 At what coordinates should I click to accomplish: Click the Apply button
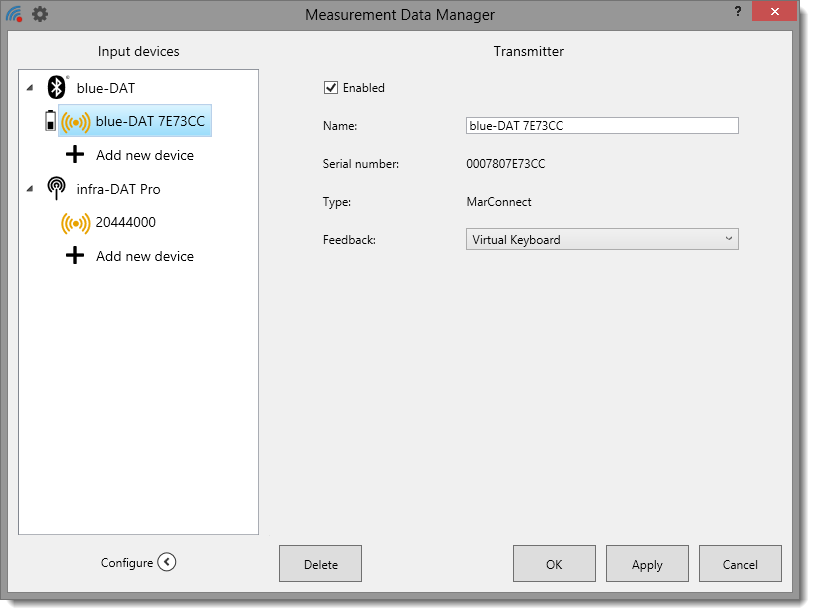coord(647,564)
